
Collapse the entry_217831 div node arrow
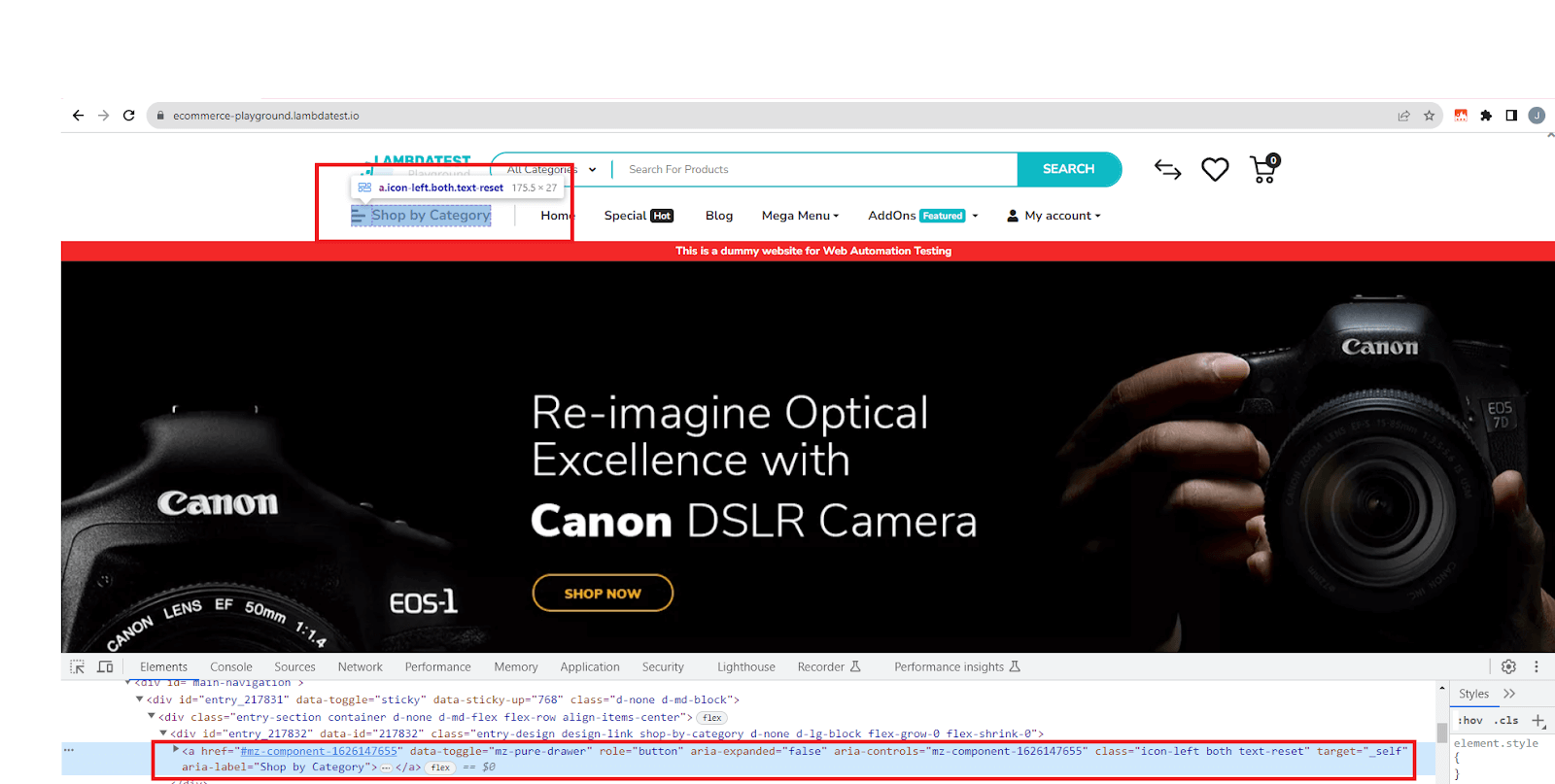pos(140,699)
